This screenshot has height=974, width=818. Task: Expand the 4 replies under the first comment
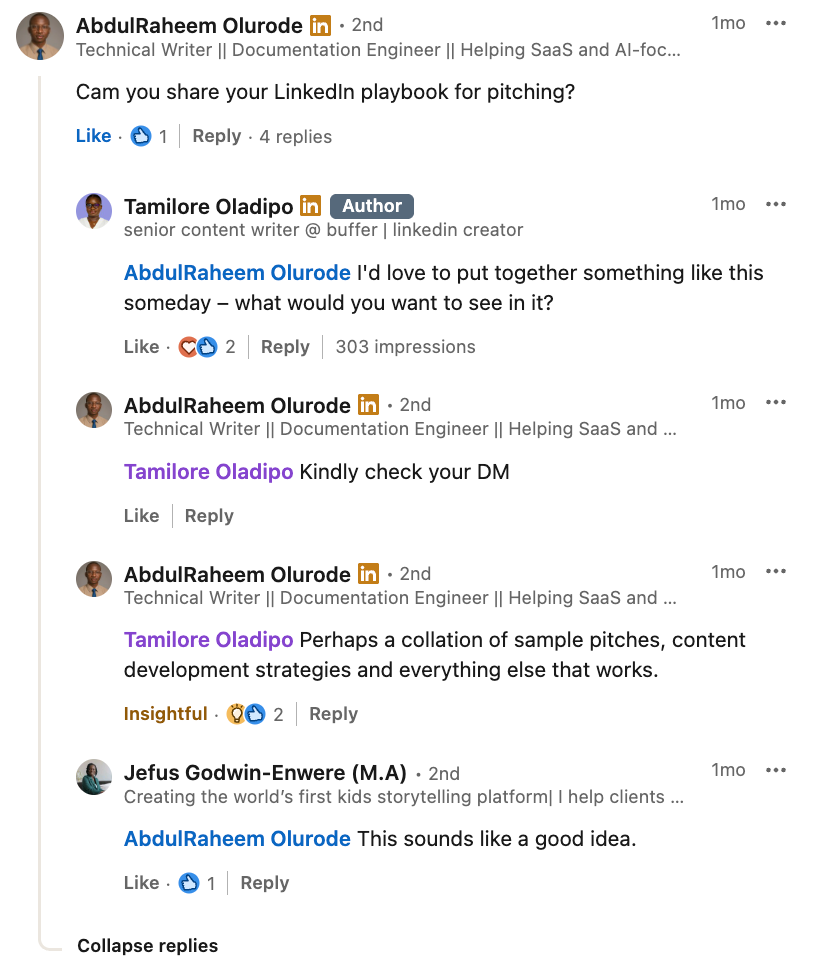[x=295, y=136]
